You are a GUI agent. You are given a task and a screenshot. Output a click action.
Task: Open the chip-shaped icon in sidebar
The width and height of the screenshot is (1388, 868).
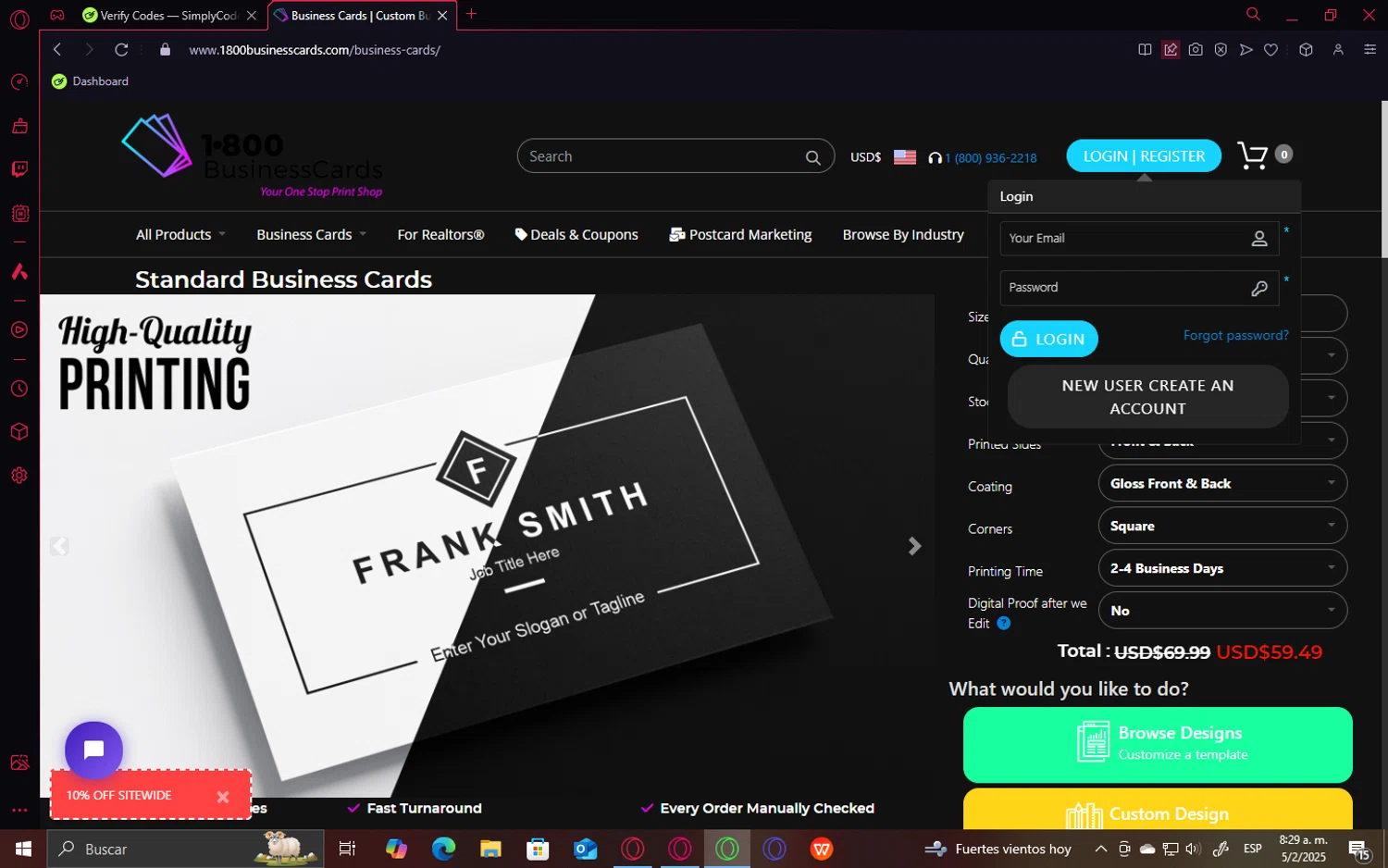click(x=19, y=213)
